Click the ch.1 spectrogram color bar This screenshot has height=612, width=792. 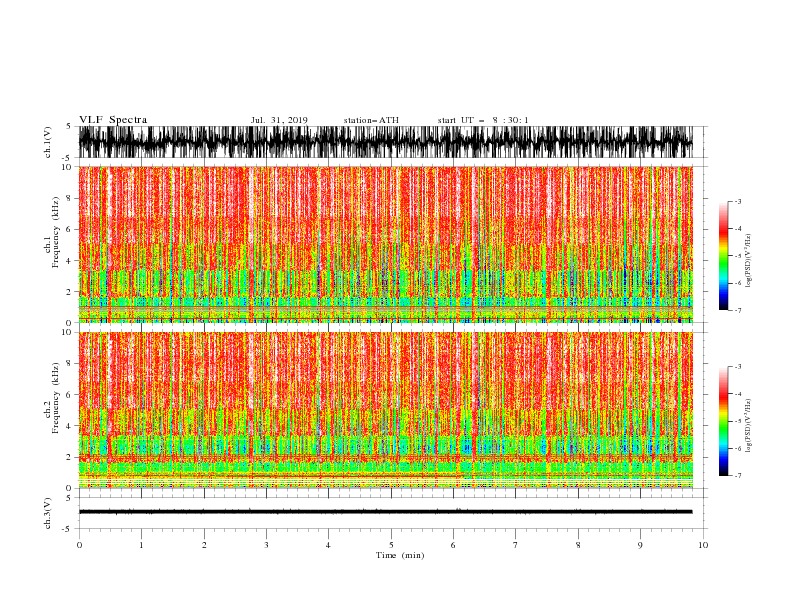pyautogui.click(x=723, y=256)
